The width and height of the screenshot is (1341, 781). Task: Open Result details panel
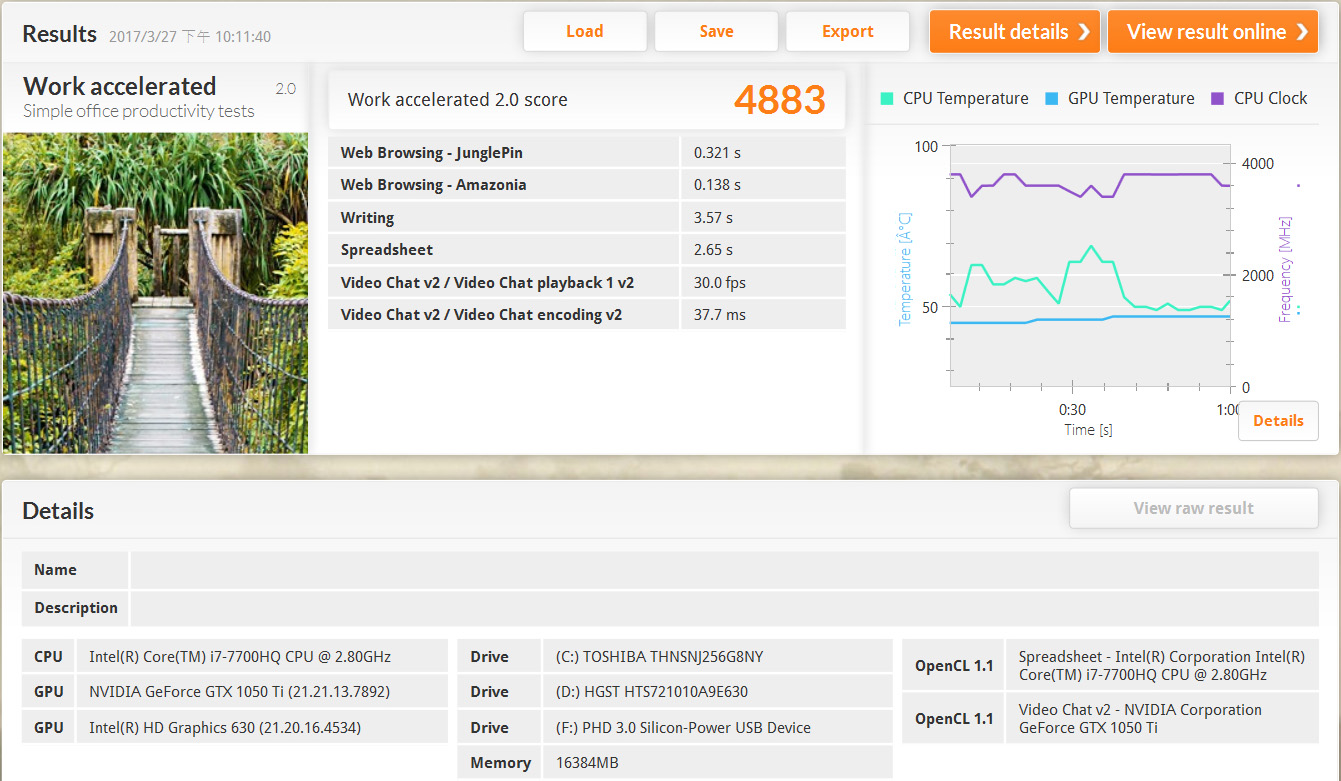[1014, 32]
